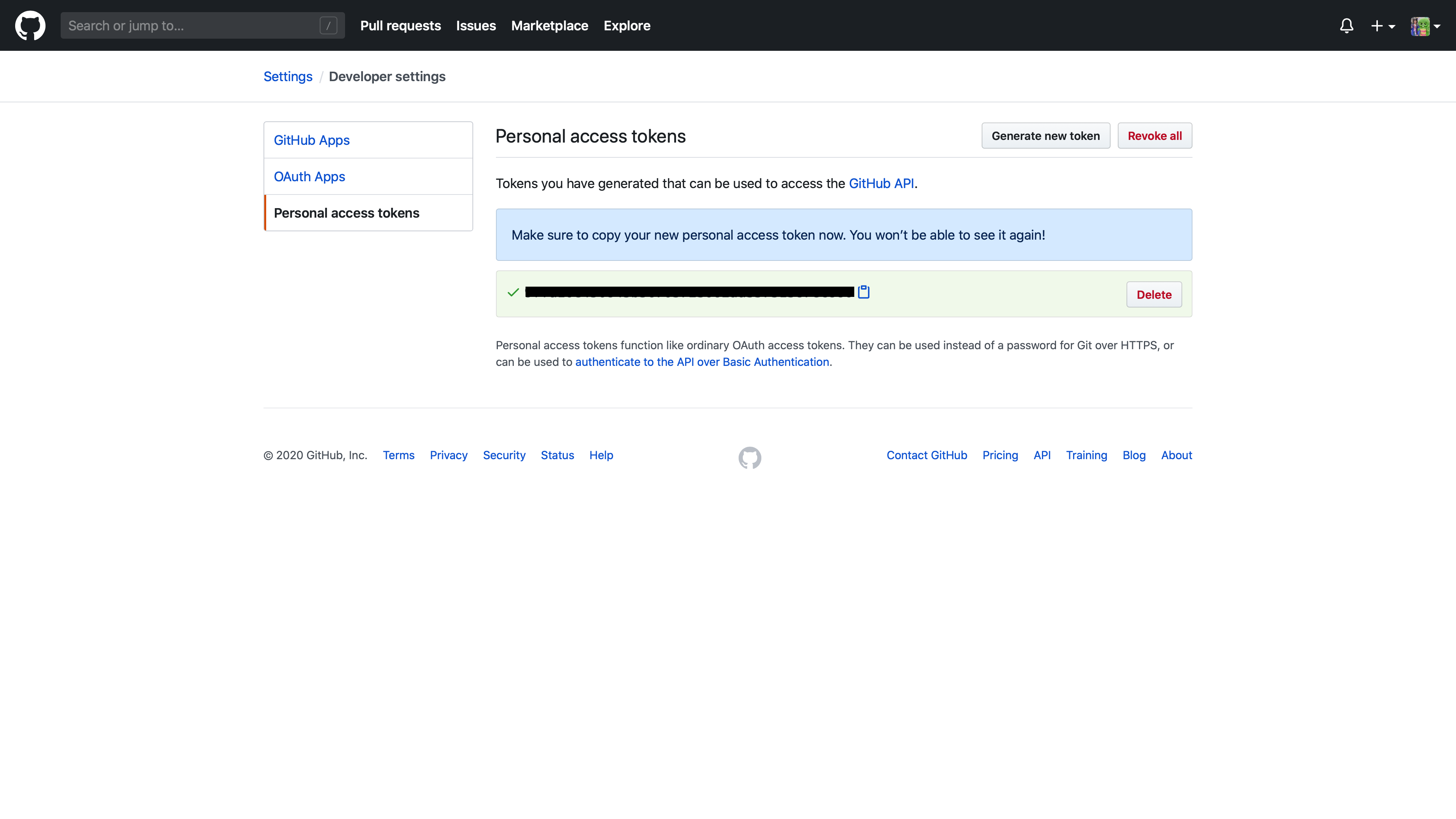Viewport: 1456px width, 819px height.
Task: Open the user avatar menu
Action: (x=1425, y=26)
